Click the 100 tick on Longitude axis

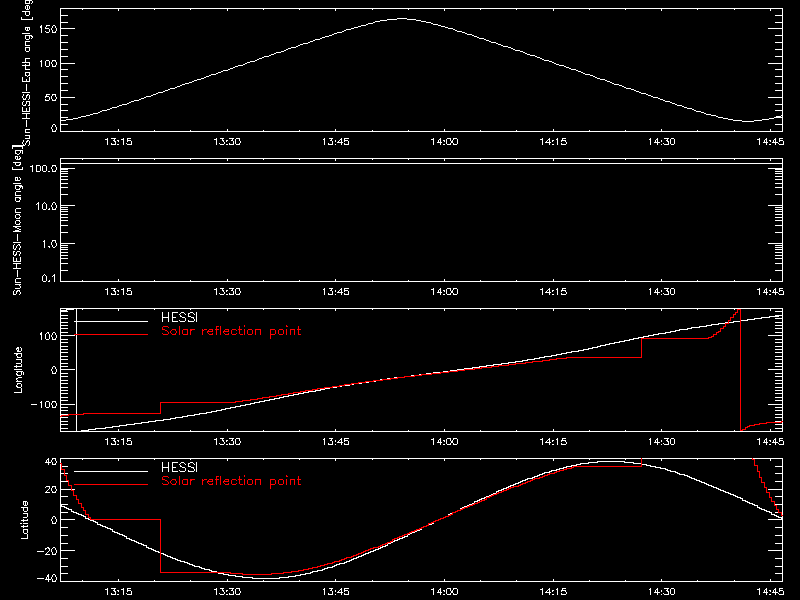(48, 336)
